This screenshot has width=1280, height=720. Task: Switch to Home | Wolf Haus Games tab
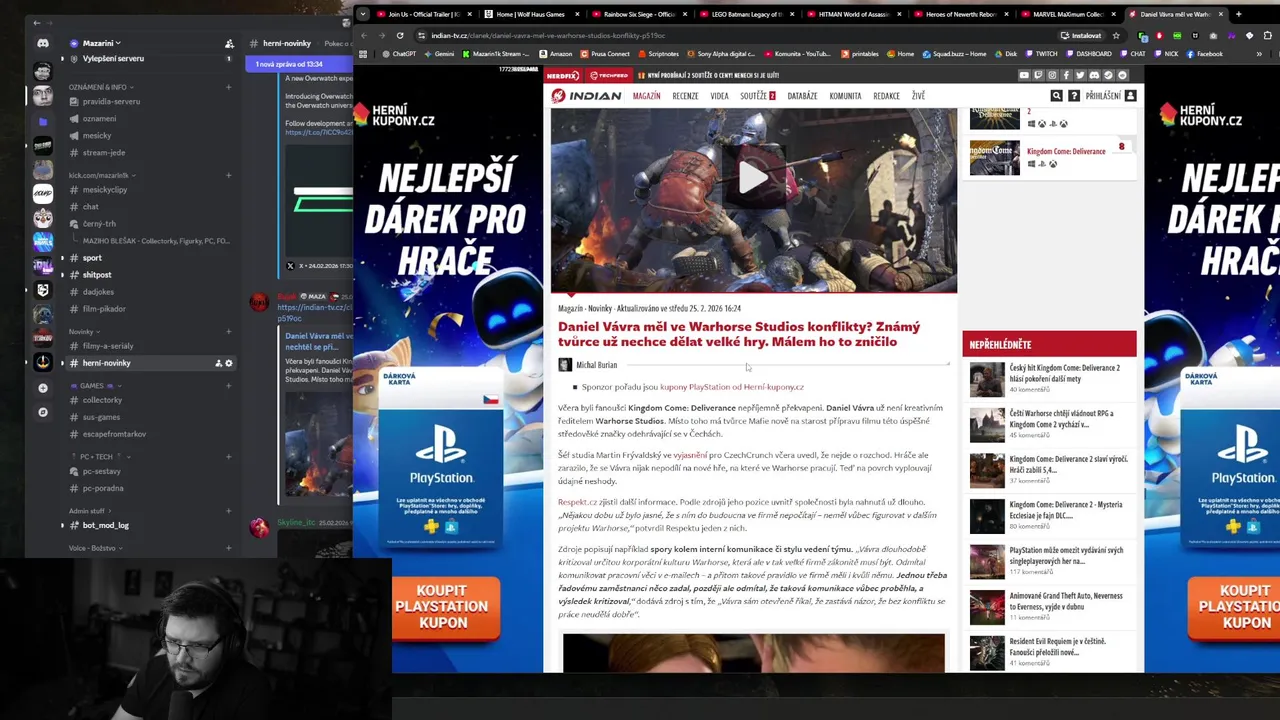[x=530, y=14]
